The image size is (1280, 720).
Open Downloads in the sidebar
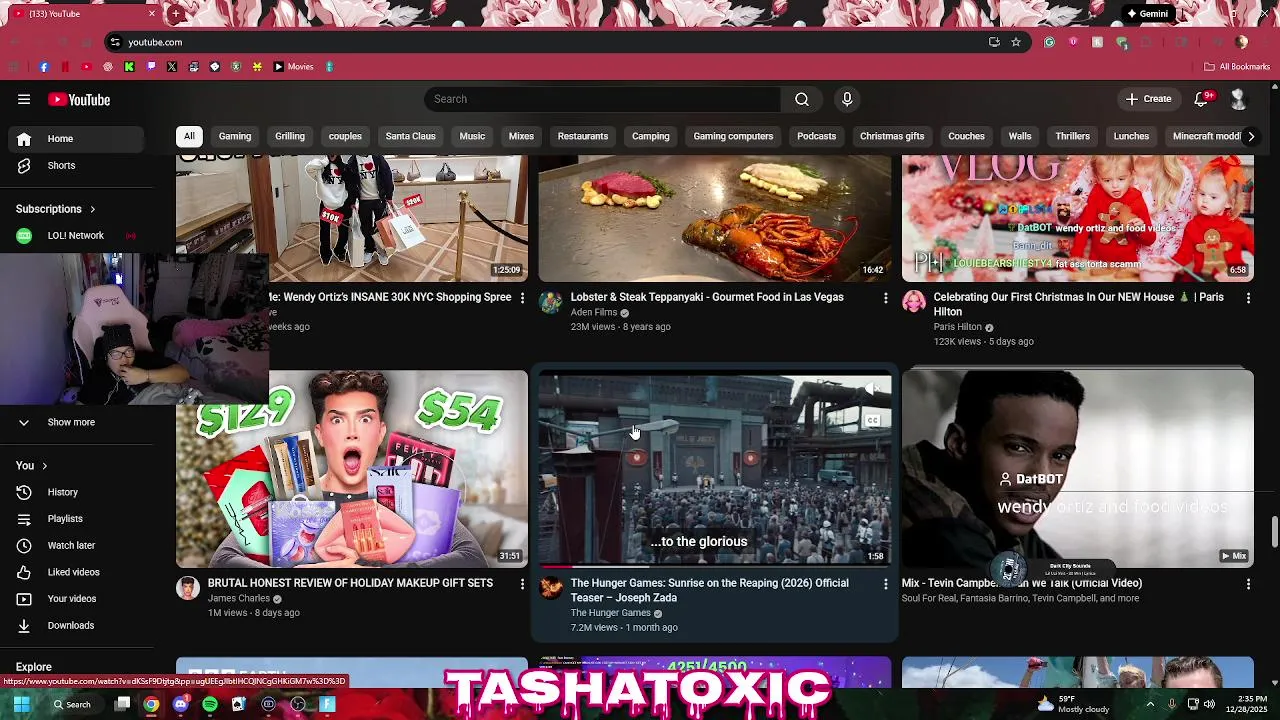point(71,625)
